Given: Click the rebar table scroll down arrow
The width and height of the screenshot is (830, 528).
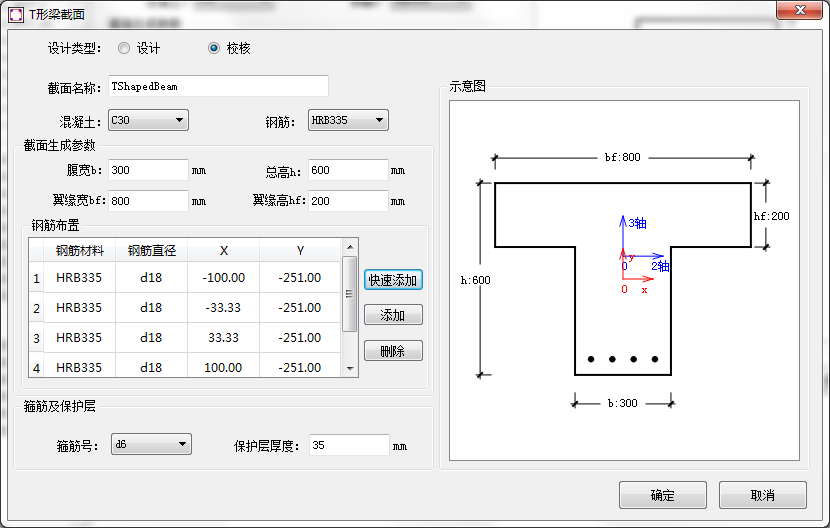Looking at the screenshot, I should pos(350,368).
